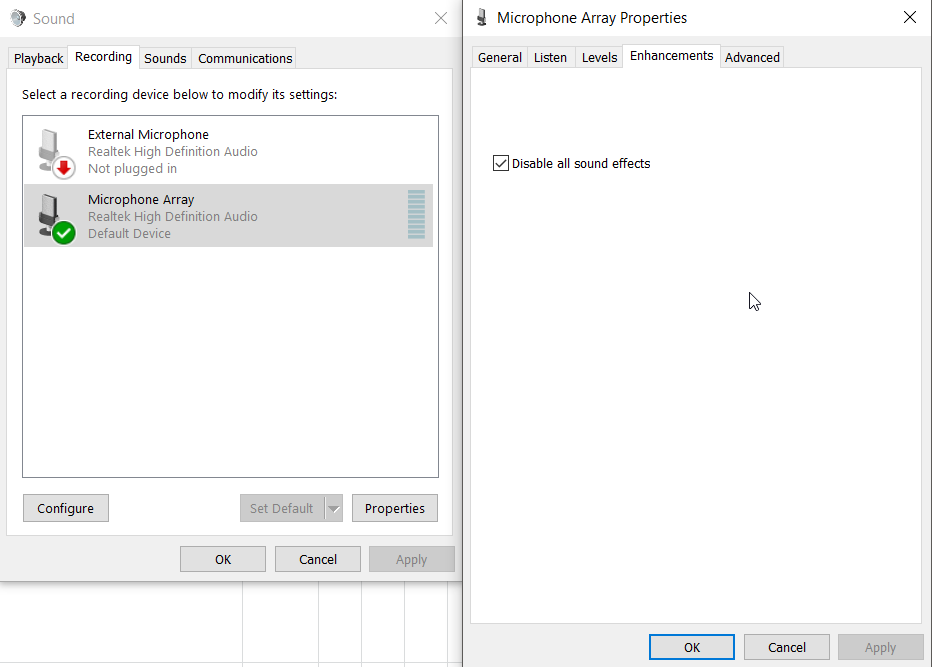Click the Configure button
932x667 pixels.
point(66,508)
